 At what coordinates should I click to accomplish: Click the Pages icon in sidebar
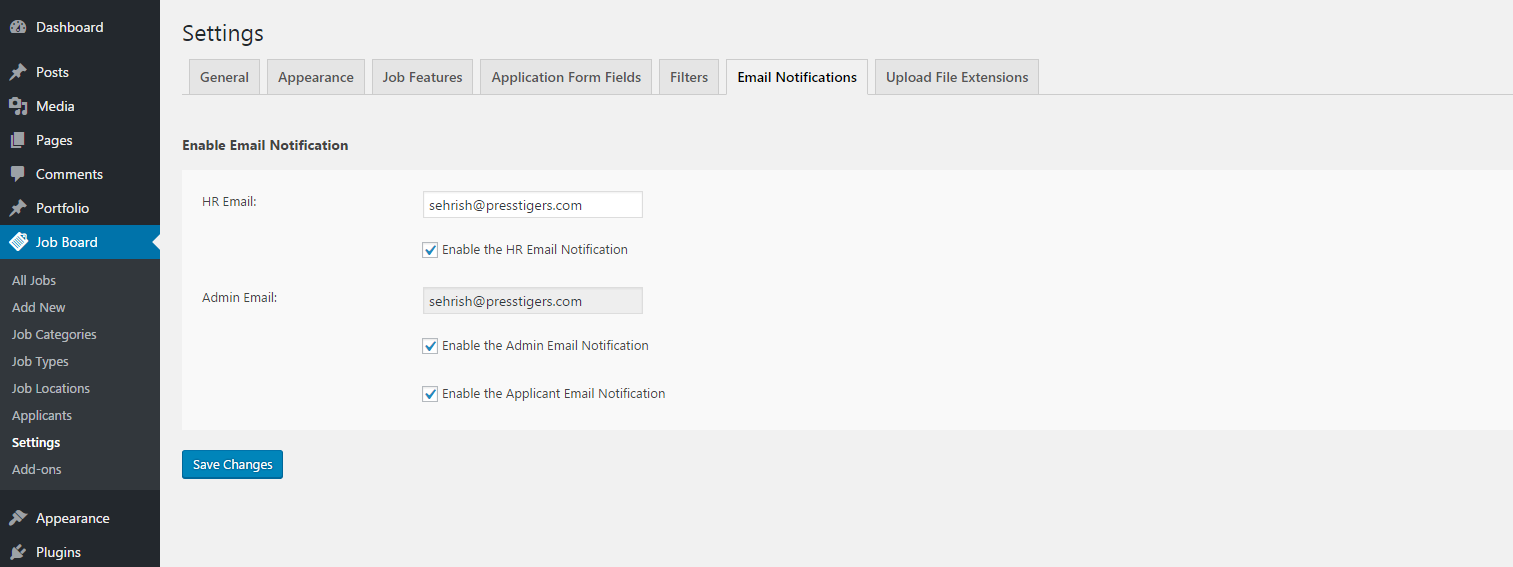tap(18, 141)
